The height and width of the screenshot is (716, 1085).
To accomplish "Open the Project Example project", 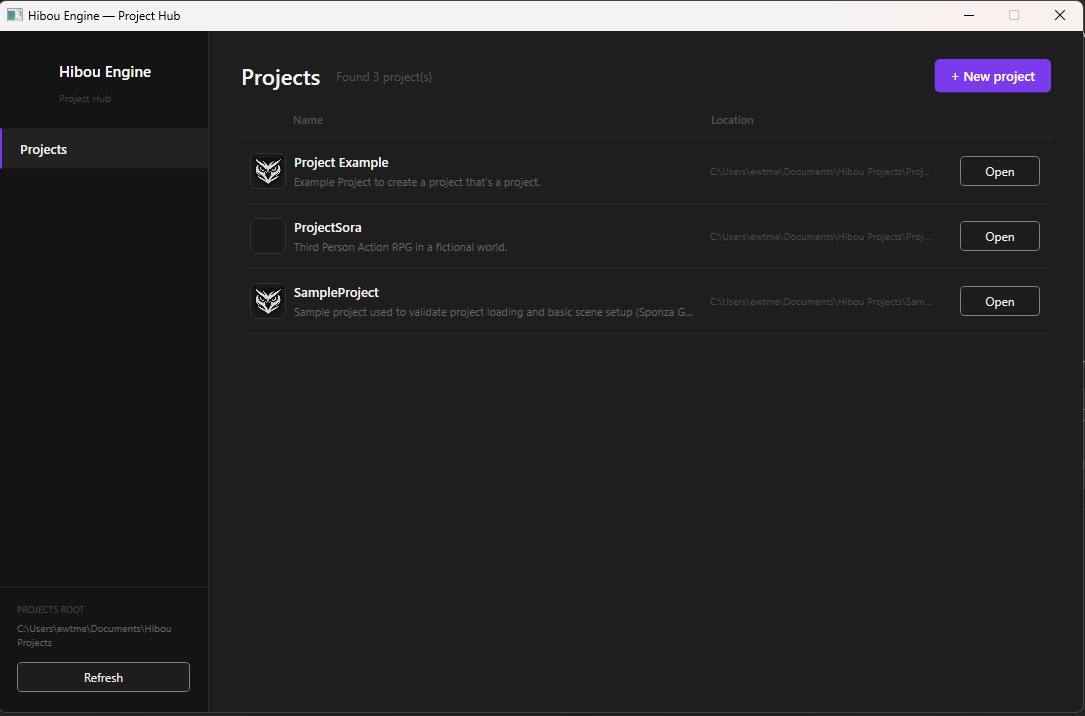I will 999,170.
